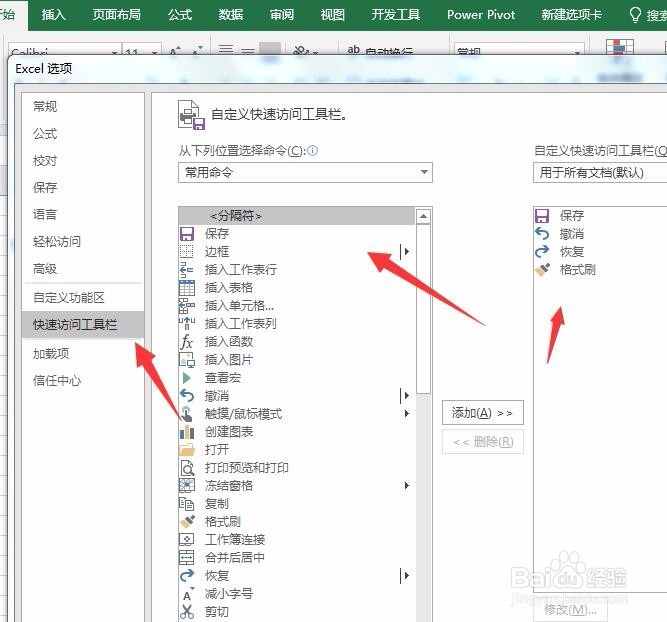This screenshot has height=622, width=667.
Task: Select the Print Preview (打印预览和打印) icon
Action: (187, 468)
